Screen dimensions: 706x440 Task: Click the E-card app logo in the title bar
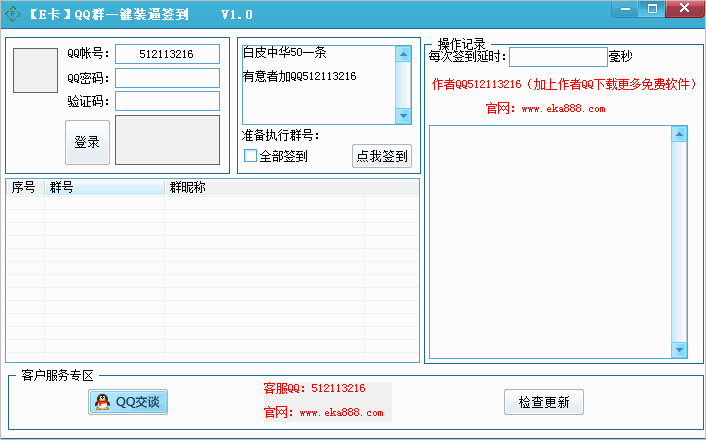13,14
